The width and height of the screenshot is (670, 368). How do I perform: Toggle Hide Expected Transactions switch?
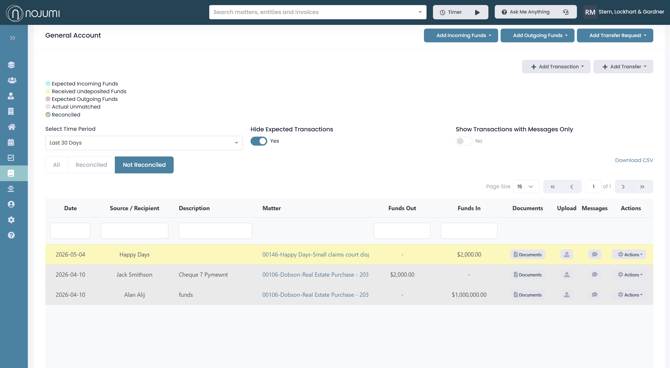pos(259,141)
